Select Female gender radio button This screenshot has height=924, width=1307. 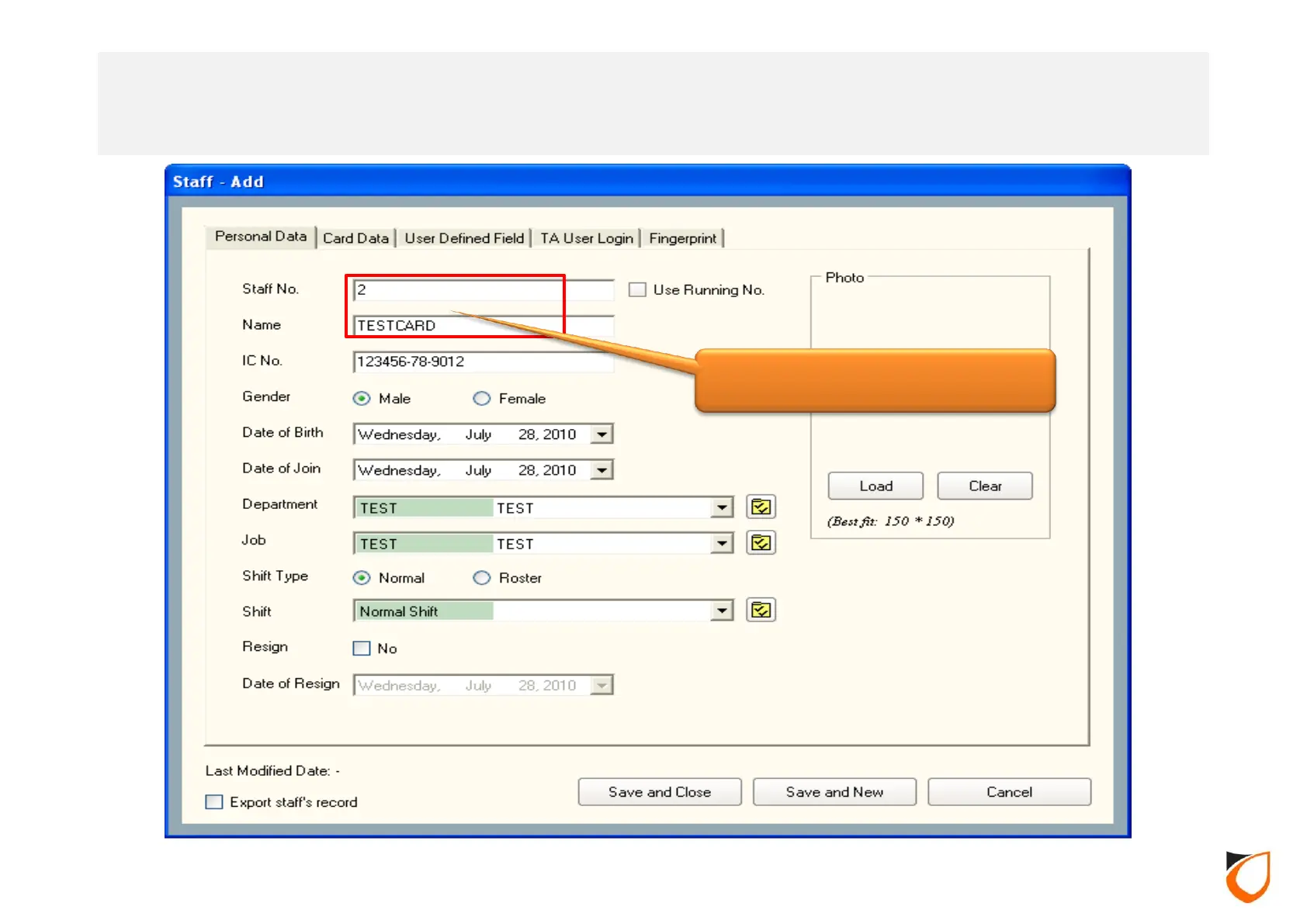click(x=482, y=399)
